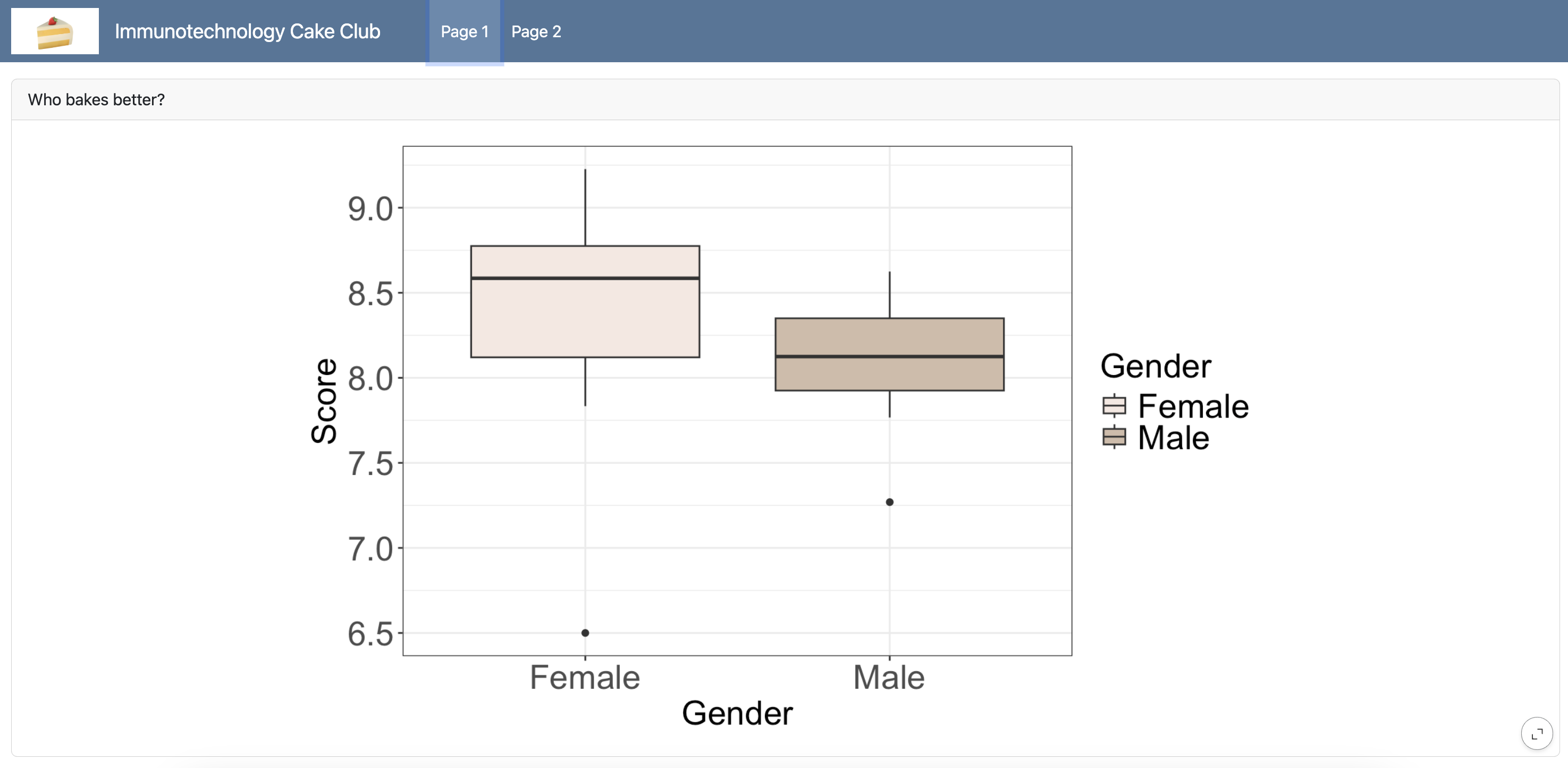Screen dimensions: 1568x768
Task: Click the Female outlier point near 6.5
Action: point(585,633)
